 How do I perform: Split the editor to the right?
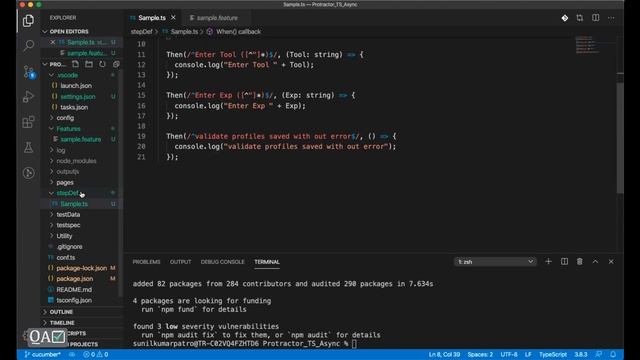[x=596, y=18]
